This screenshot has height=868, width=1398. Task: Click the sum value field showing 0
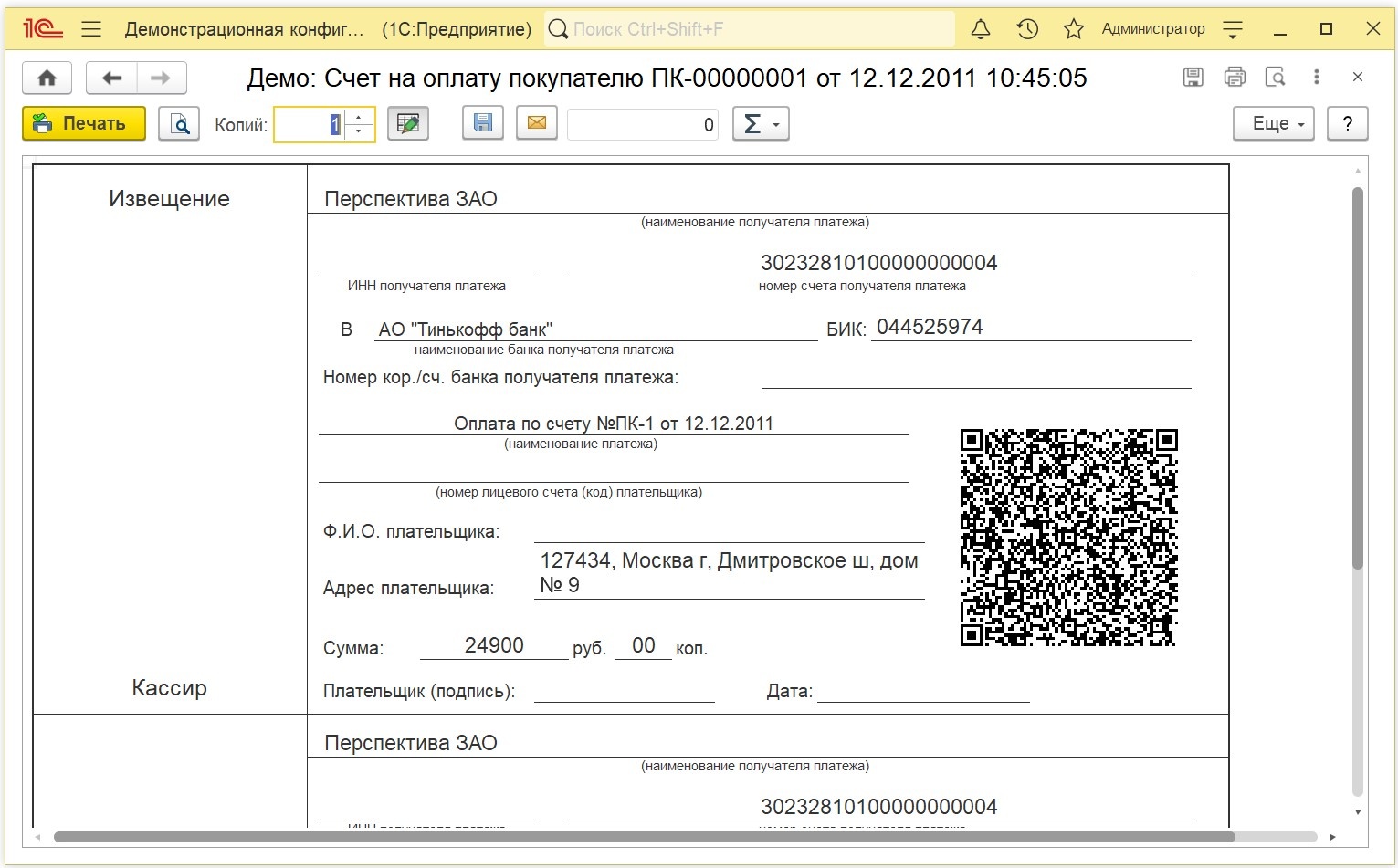tap(643, 124)
